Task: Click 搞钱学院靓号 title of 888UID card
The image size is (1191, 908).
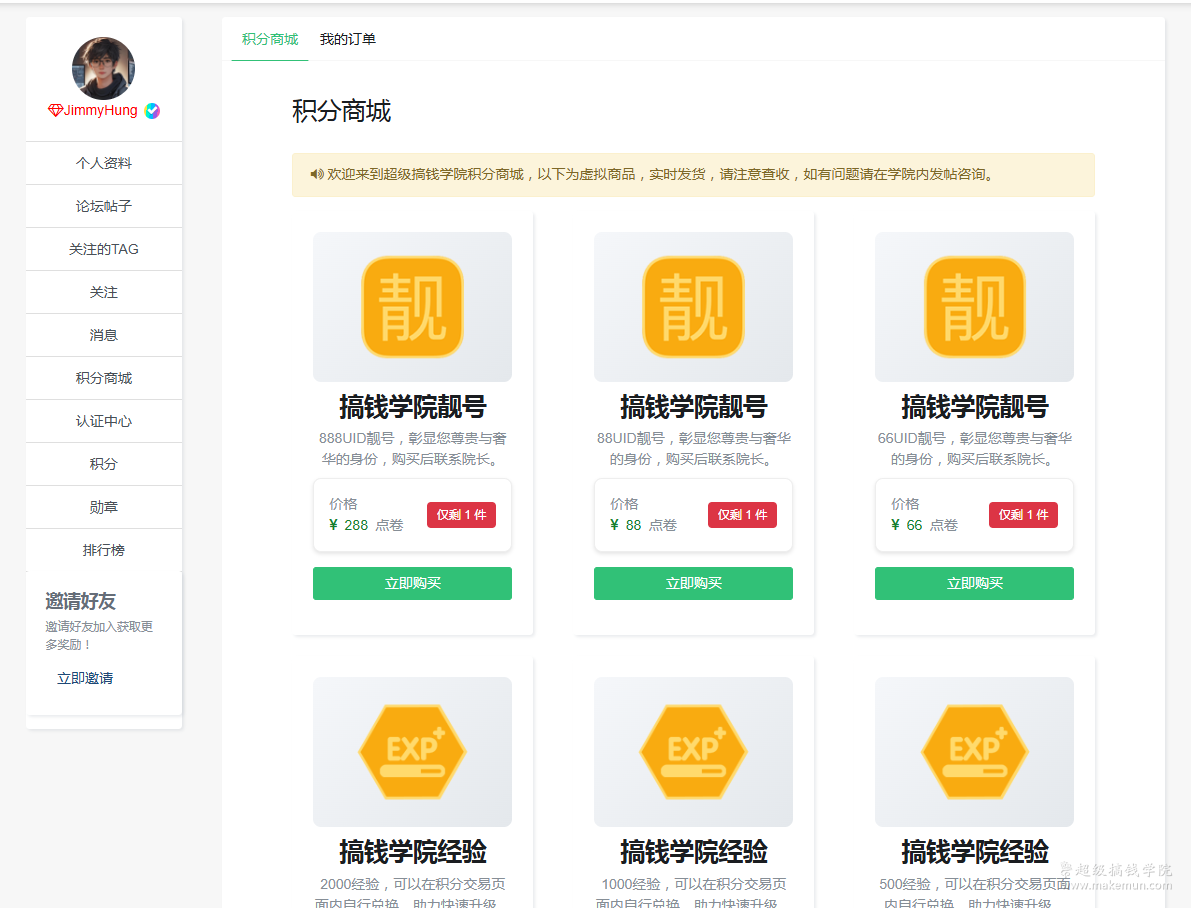Action: [x=412, y=407]
